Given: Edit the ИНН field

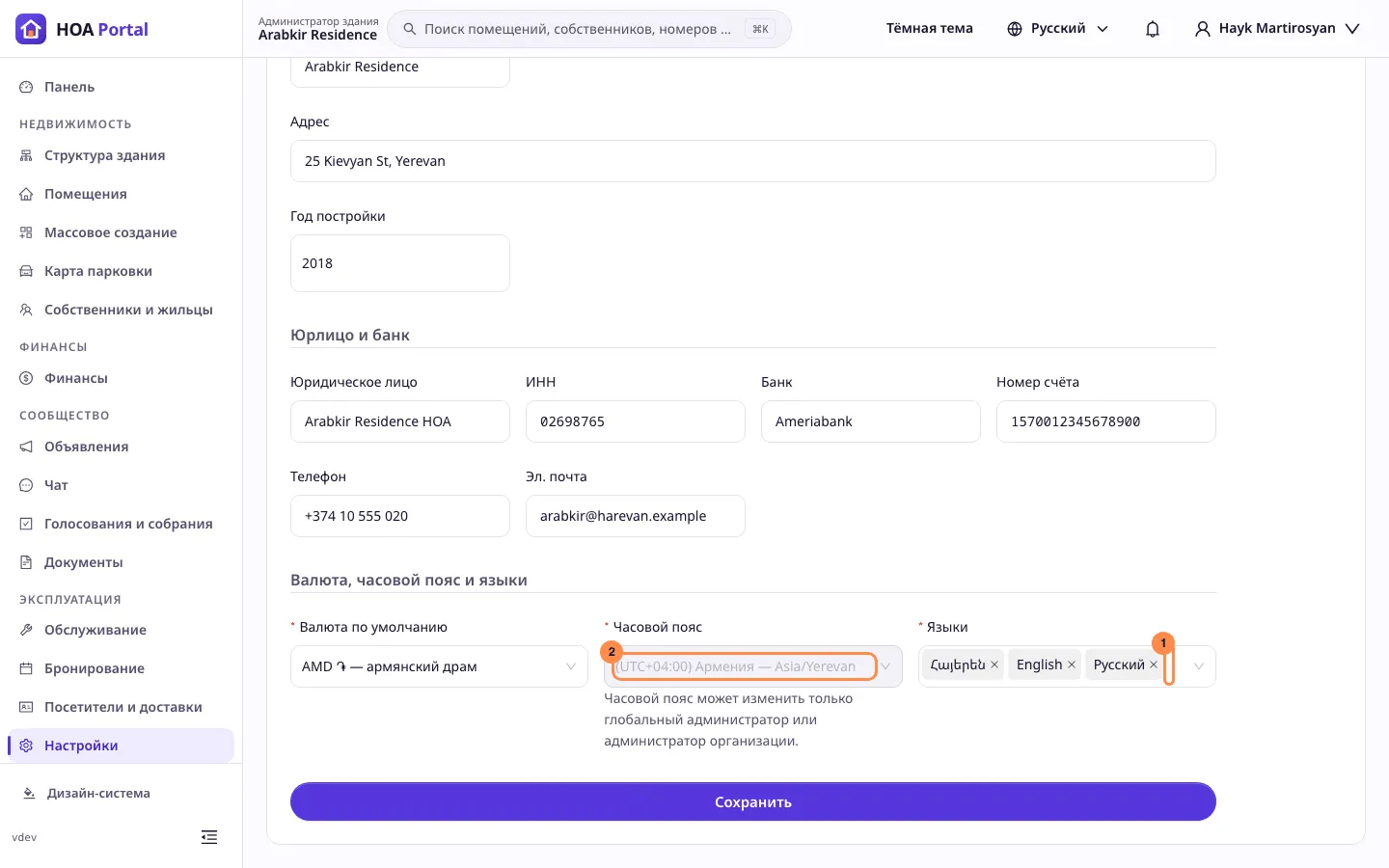Looking at the screenshot, I should pyautogui.click(x=636, y=421).
